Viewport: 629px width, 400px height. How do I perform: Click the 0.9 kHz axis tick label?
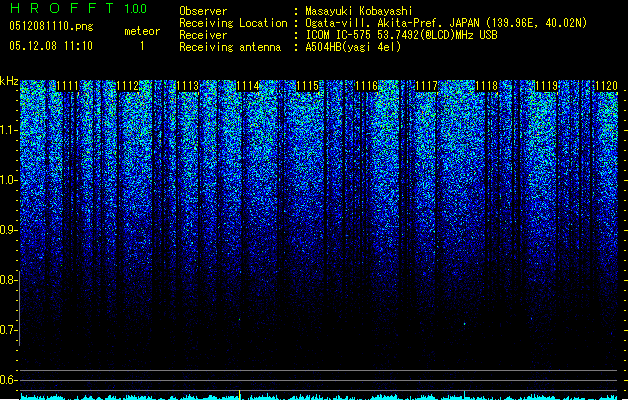pyautogui.click(x=8, y=230)
